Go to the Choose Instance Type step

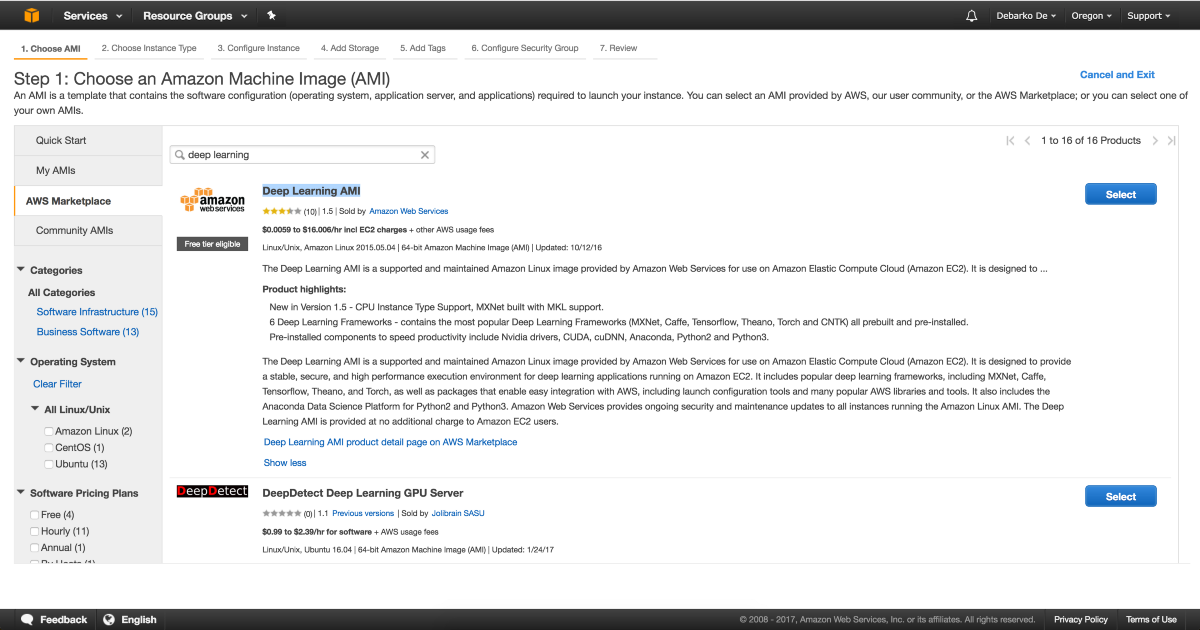tap(149, 48)
